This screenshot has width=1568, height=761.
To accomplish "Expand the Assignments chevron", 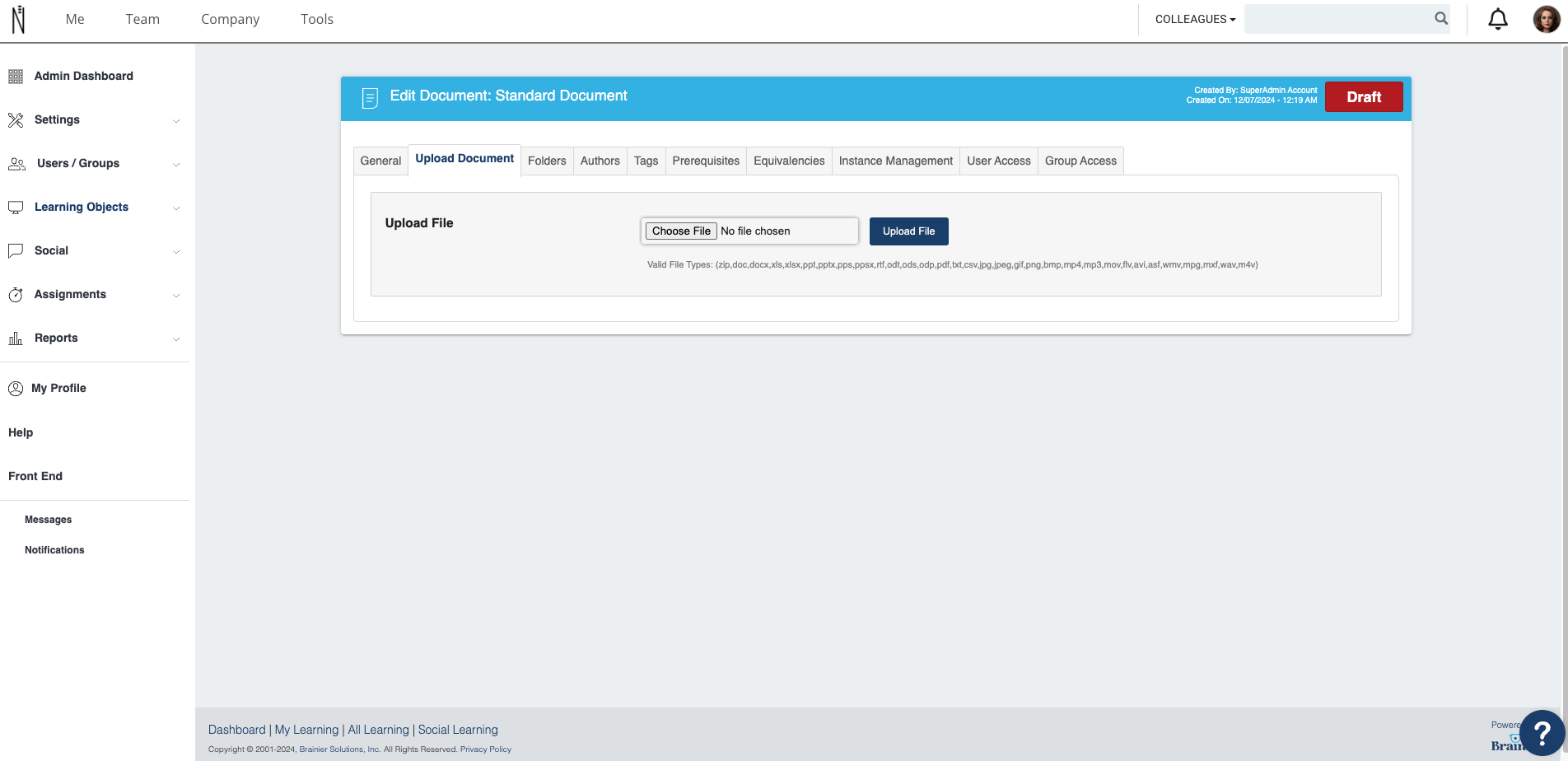I will (x=176, y=296).
